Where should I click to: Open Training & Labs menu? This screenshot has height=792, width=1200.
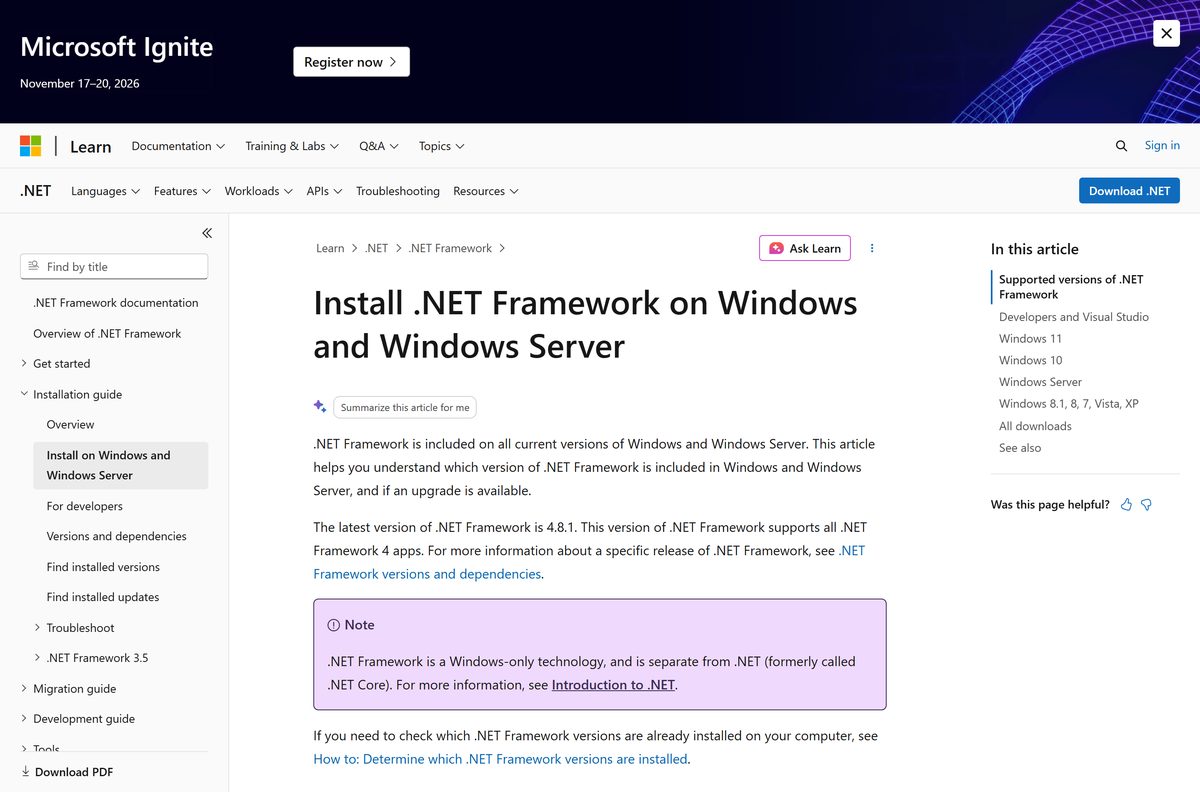(x=292, y=146)
